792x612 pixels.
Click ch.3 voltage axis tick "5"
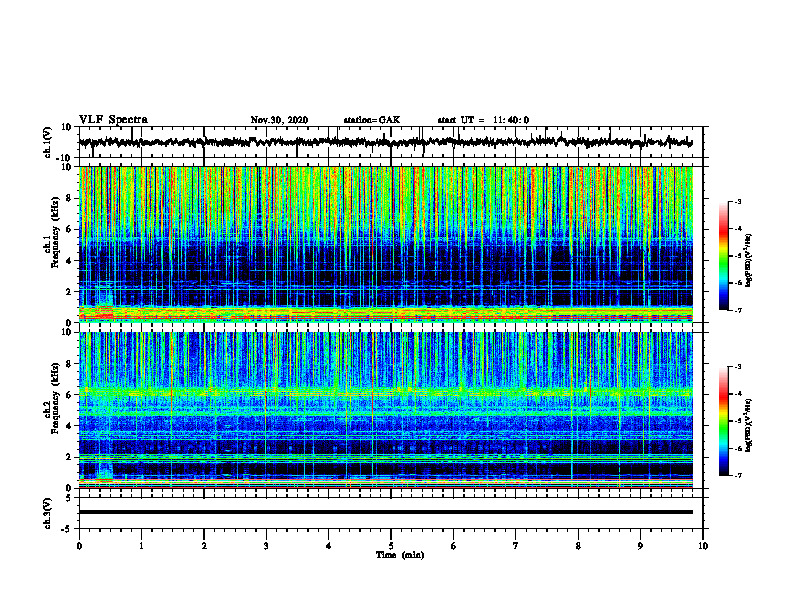(x=69, y=498)
